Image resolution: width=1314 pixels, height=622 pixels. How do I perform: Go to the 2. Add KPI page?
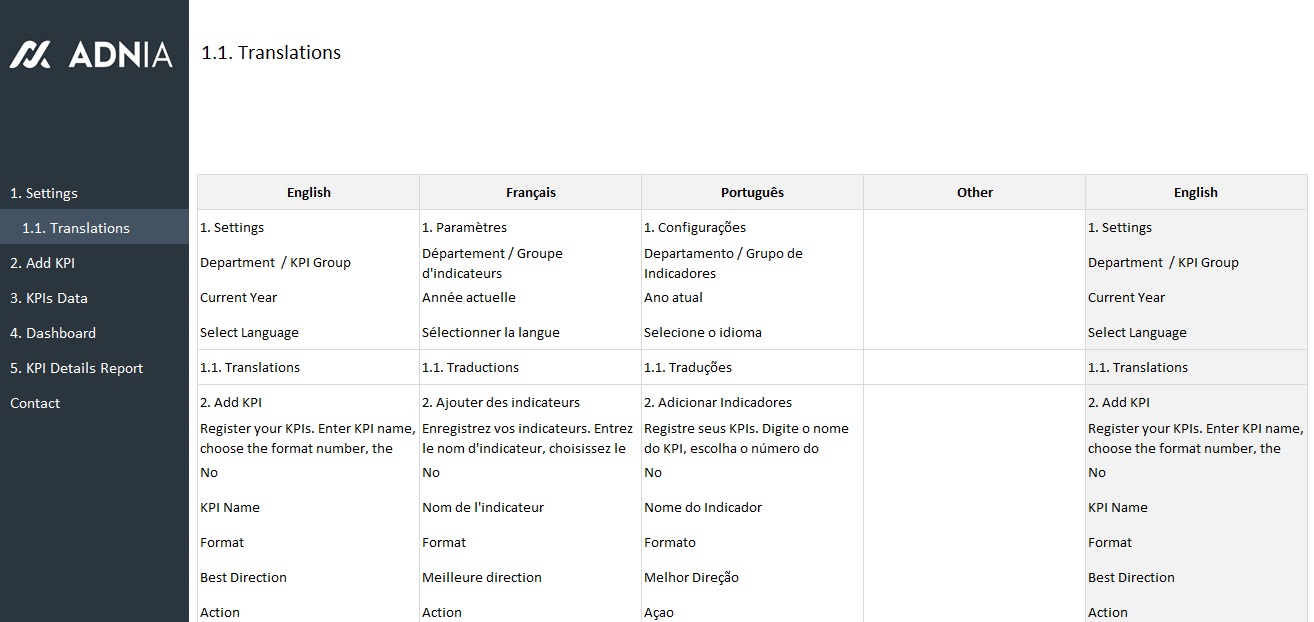click(43, 263)
